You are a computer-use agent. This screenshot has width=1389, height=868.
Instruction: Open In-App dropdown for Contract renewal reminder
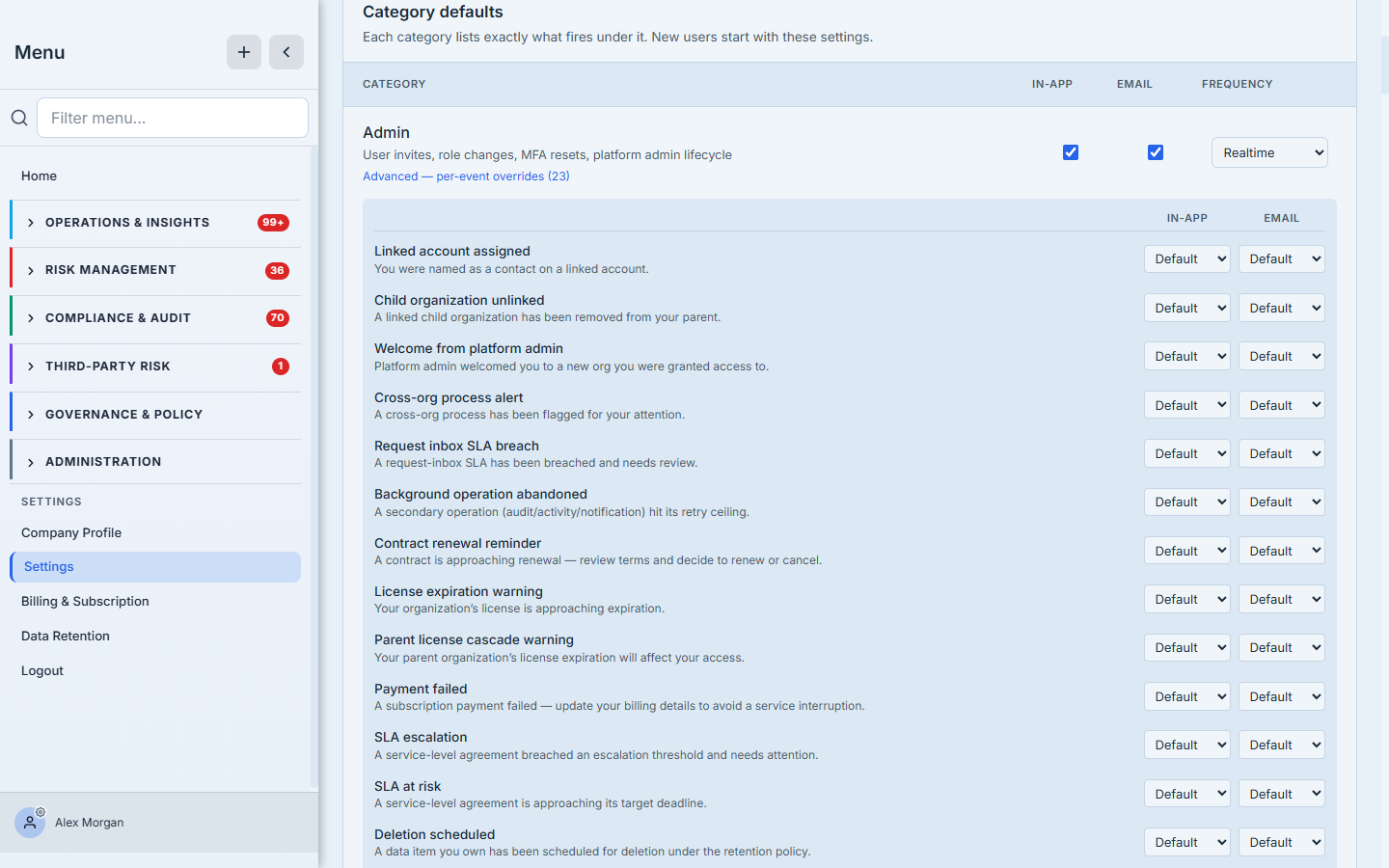coord(1187,551)
